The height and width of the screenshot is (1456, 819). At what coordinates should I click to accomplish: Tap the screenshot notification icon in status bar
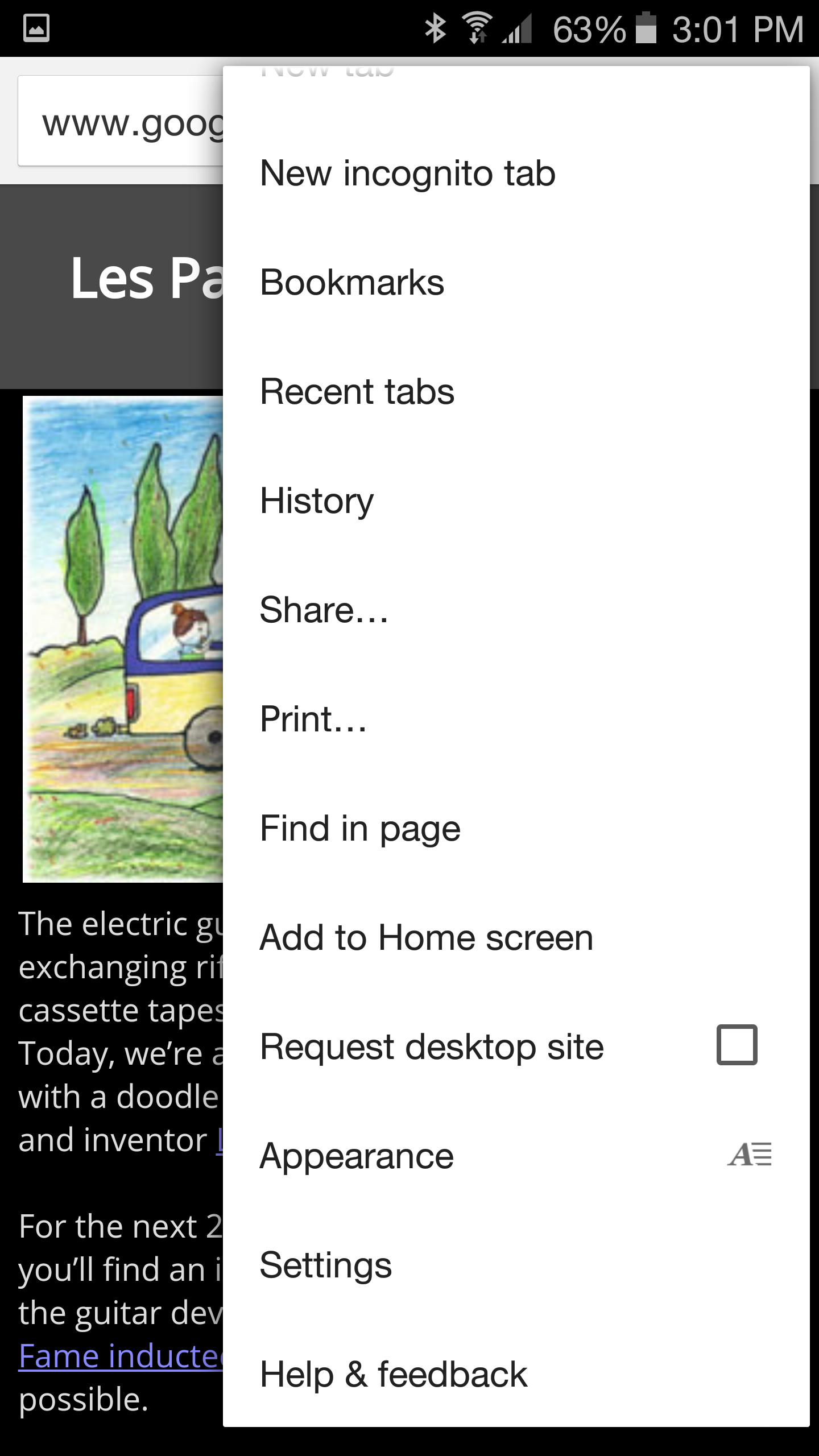pyautogui.click(x=36, y=28)
